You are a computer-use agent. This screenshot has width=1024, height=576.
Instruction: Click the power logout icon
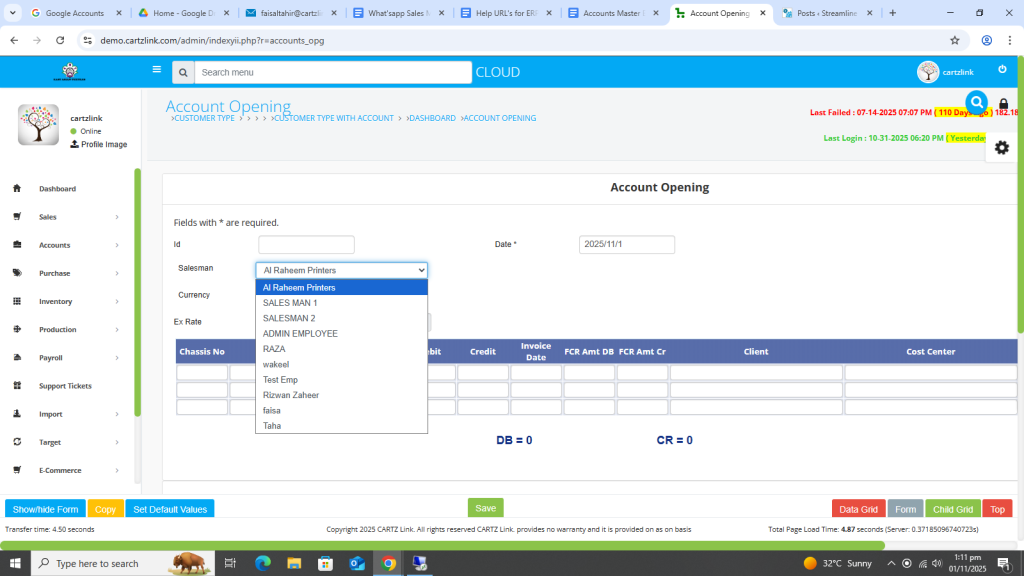(1002, 69)
